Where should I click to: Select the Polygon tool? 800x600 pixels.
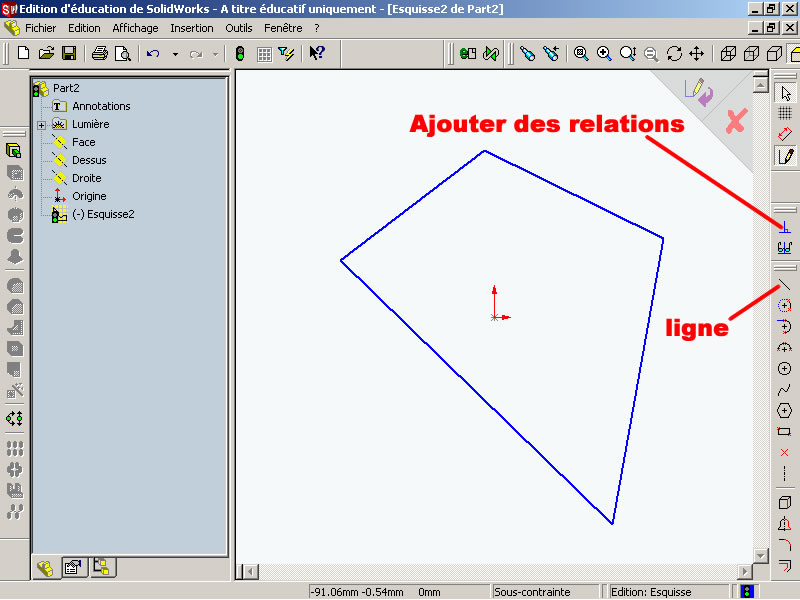[785, 411]
